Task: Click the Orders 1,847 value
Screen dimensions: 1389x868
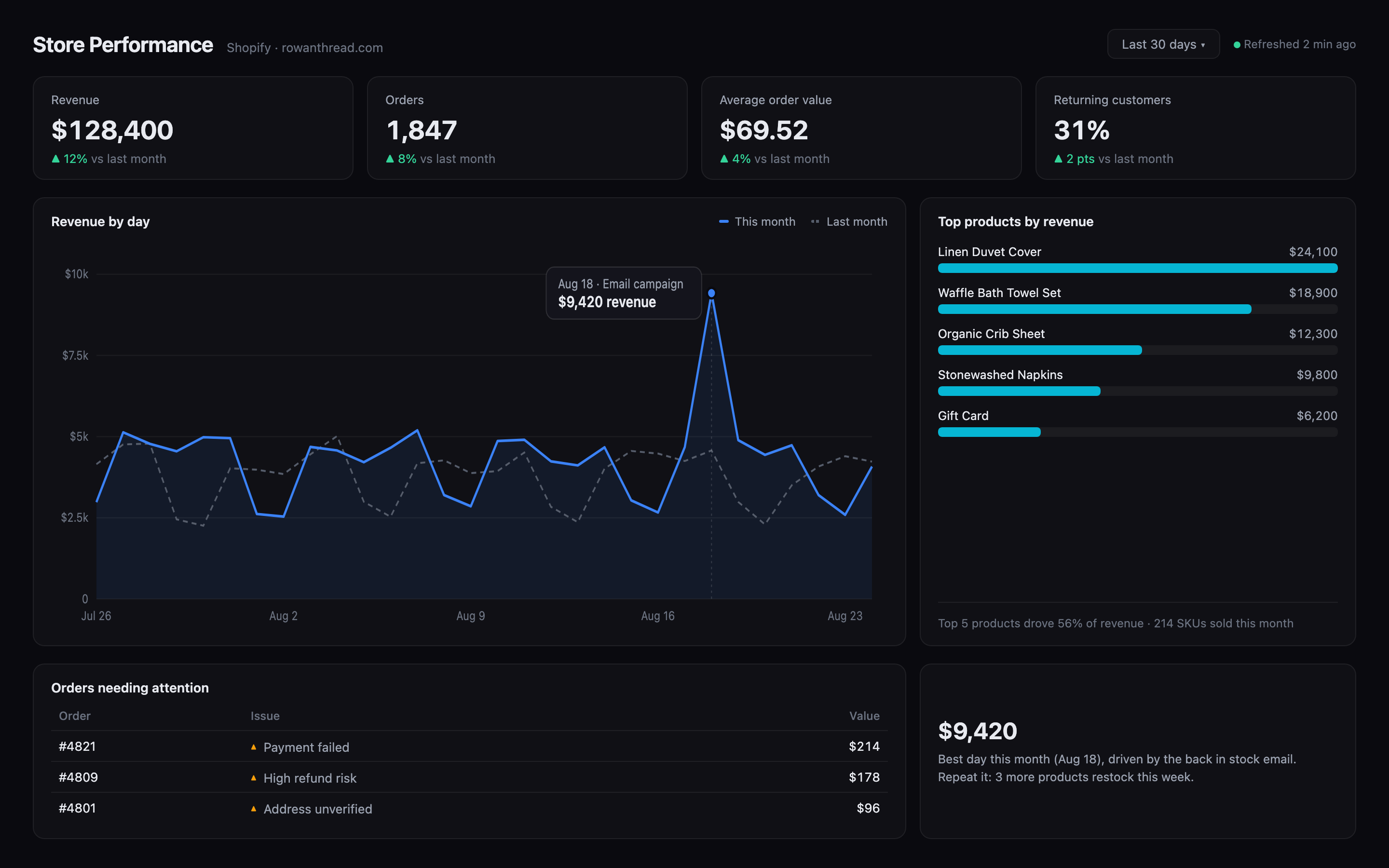Action: pos(422,130)
